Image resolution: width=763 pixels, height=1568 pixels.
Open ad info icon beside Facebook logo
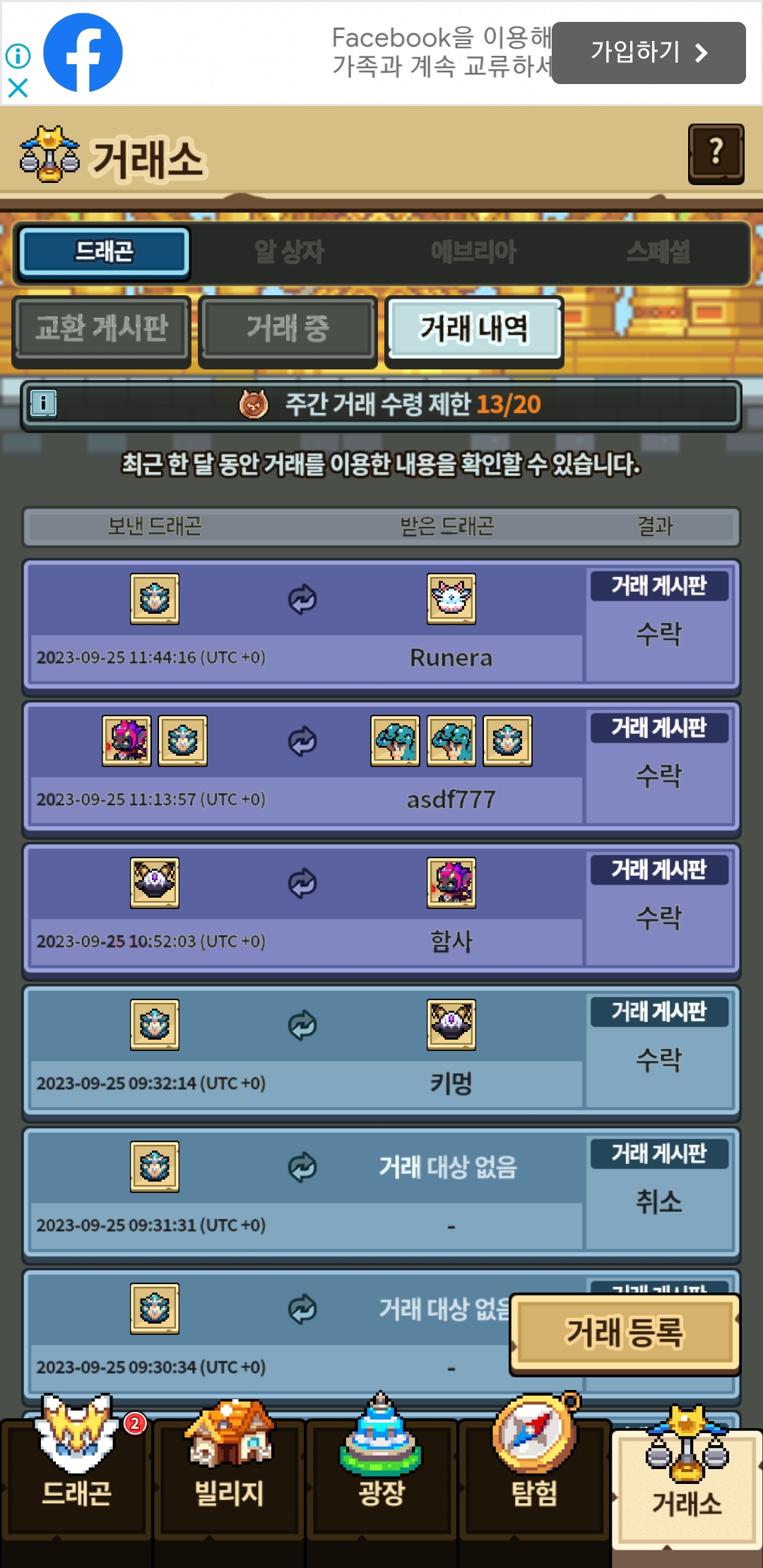(18, 56)
